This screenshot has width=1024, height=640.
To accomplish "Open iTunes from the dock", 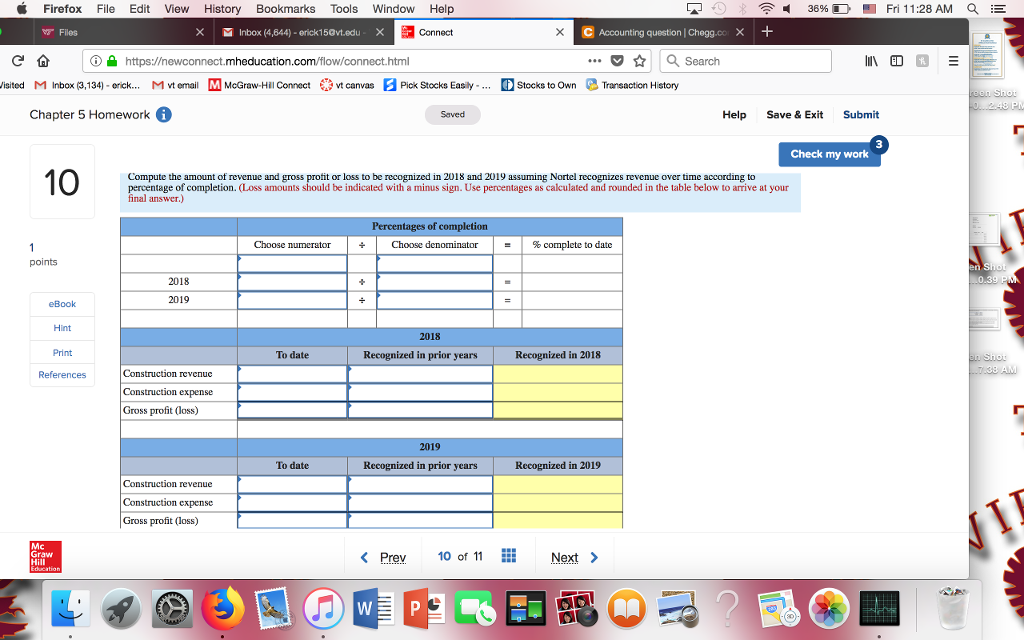I will tap(323, 609).
